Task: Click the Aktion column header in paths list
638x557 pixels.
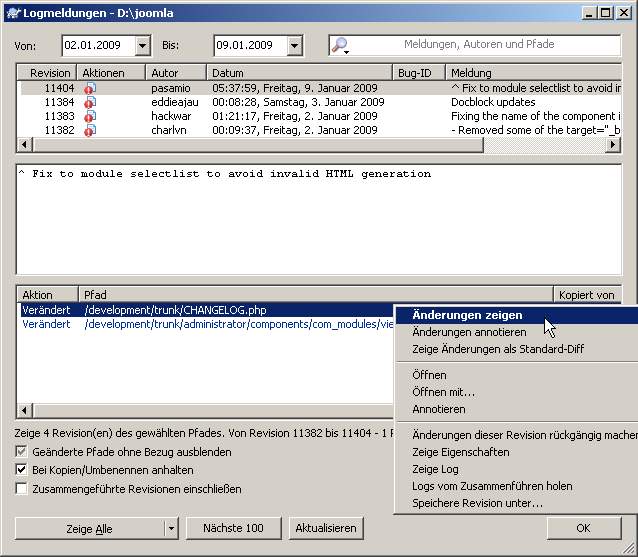Action: tap(48, 295)
